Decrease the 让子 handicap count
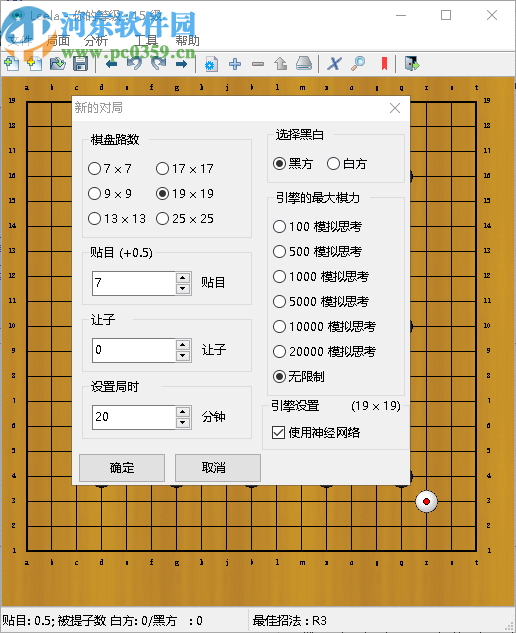 (183, 355)
